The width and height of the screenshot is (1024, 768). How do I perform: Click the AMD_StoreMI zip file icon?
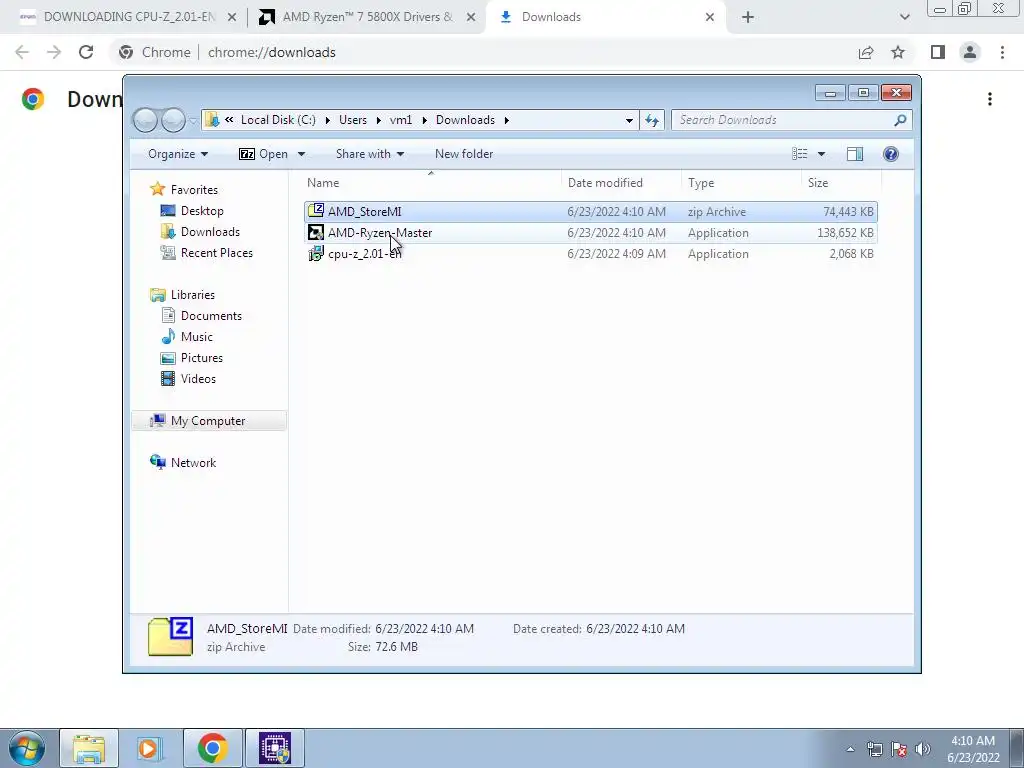click(316, 211)
